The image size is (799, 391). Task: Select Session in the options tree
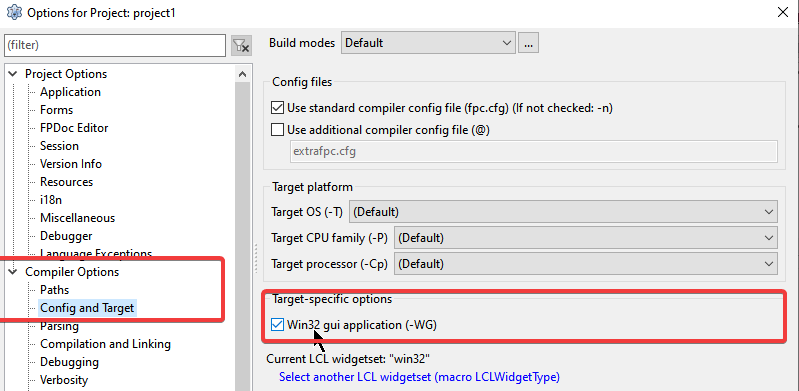(x=59, y=146)
